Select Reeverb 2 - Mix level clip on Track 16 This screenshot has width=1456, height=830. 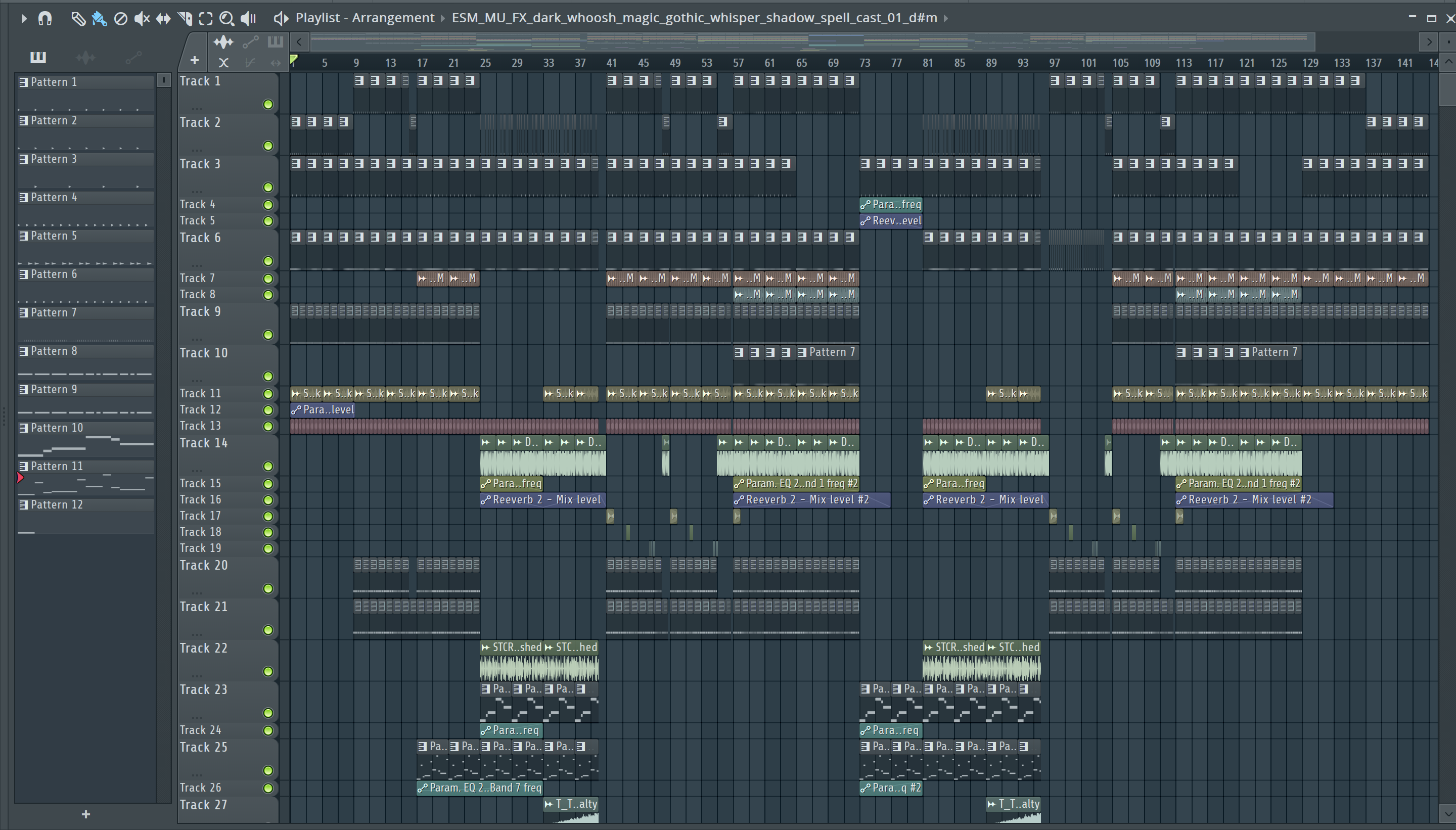pyautogui.click(x=543, y=500)
